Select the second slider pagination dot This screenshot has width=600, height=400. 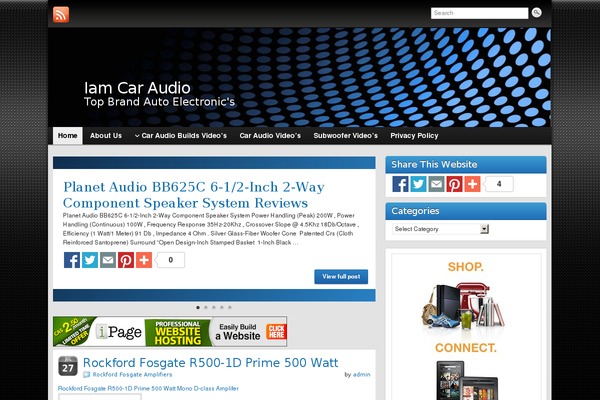coord(206,307)
